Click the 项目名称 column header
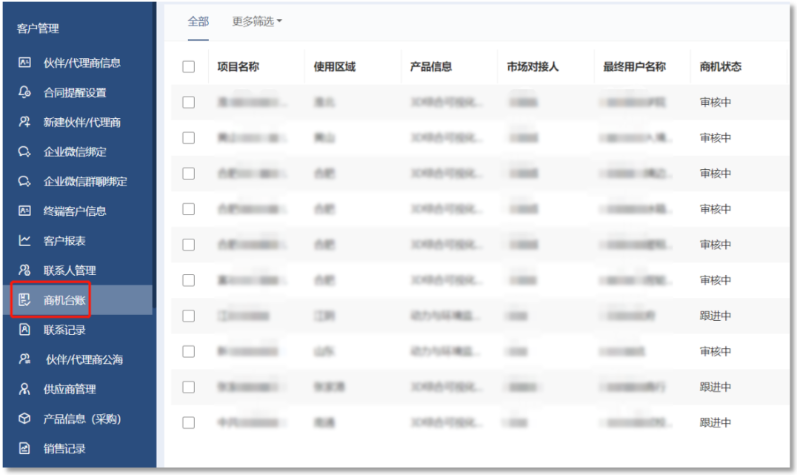The image size is (797, 475). tap(238, 67)
